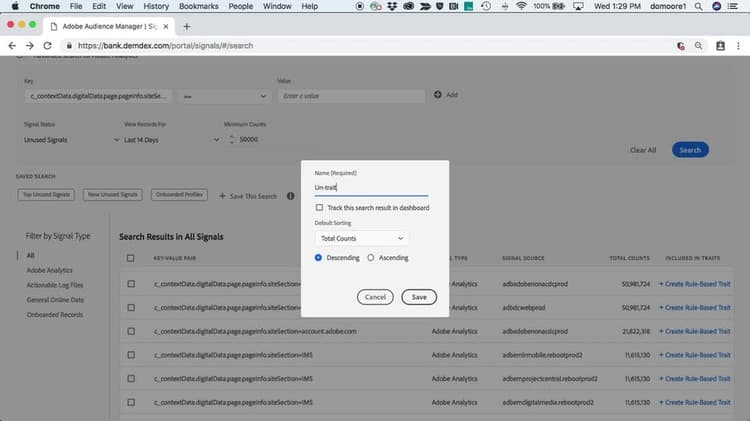Close the Adobe Audience Manager tab

pos(165,26)
